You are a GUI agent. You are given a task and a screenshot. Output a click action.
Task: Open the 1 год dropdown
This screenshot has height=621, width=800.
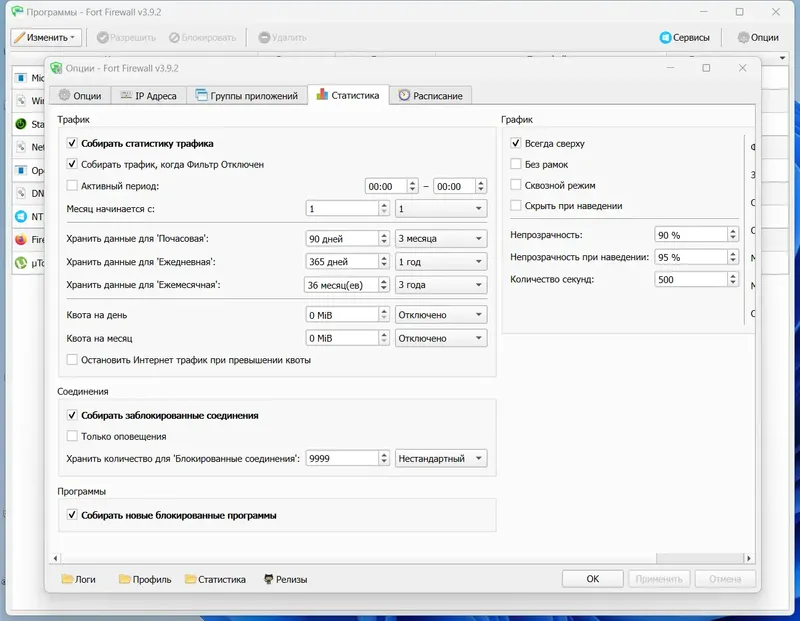tap(441, 262)
